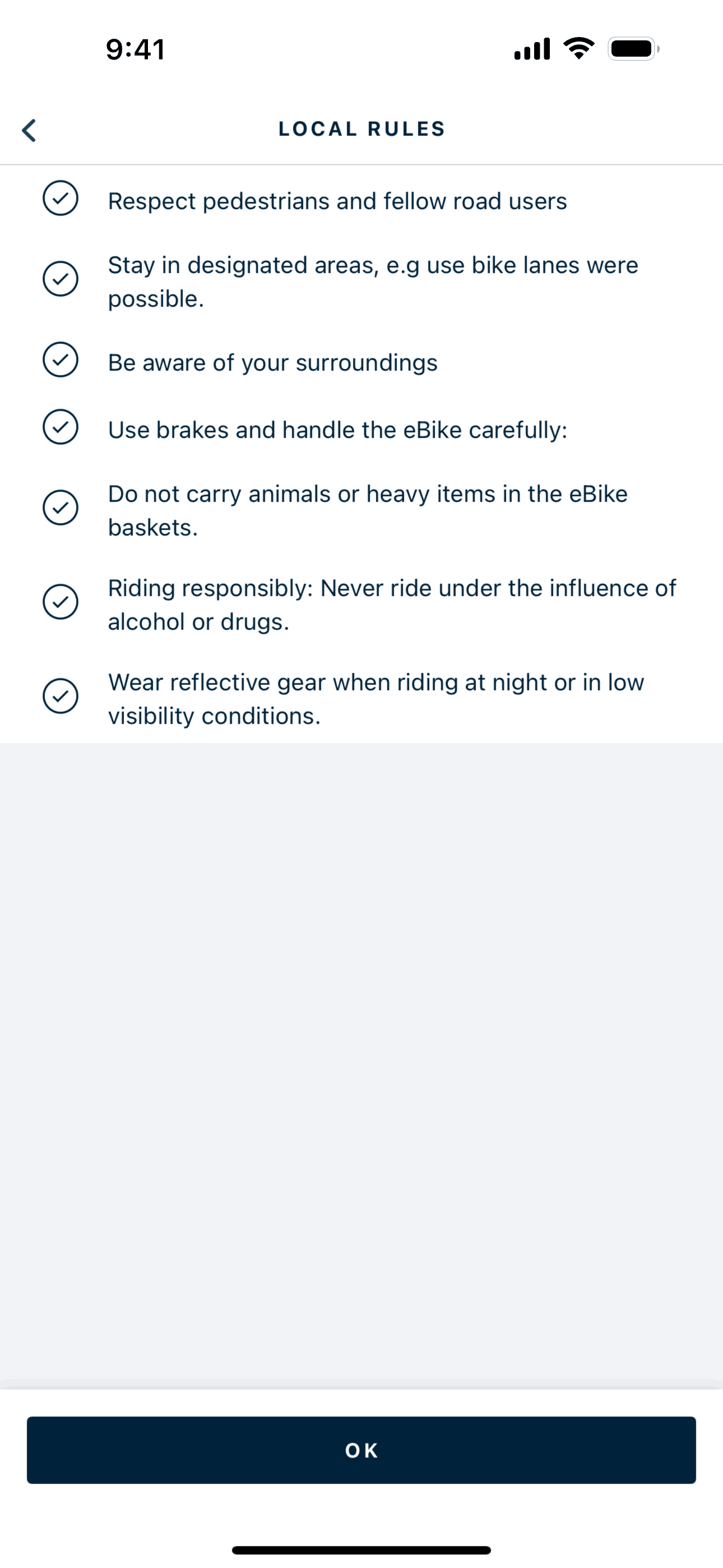Click checkmark icon beside 'Do not carry animals'

pyautogui.click(x=61, y=508)
